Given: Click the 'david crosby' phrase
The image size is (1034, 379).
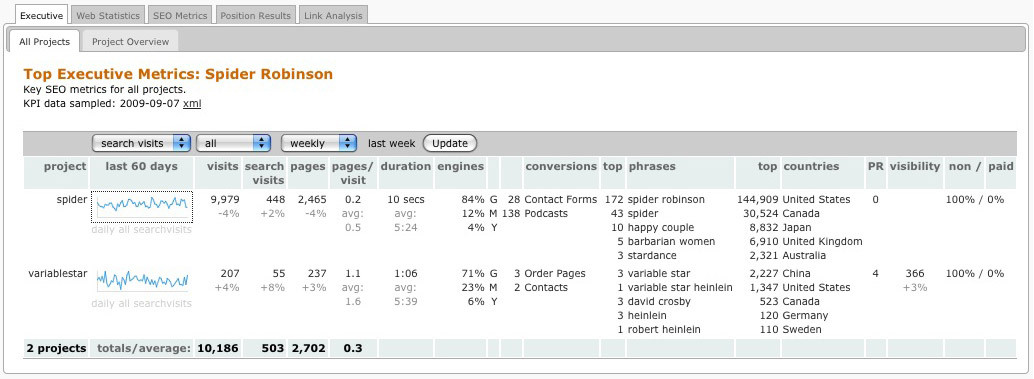Looking at the screenshot, I should [659, 301].
